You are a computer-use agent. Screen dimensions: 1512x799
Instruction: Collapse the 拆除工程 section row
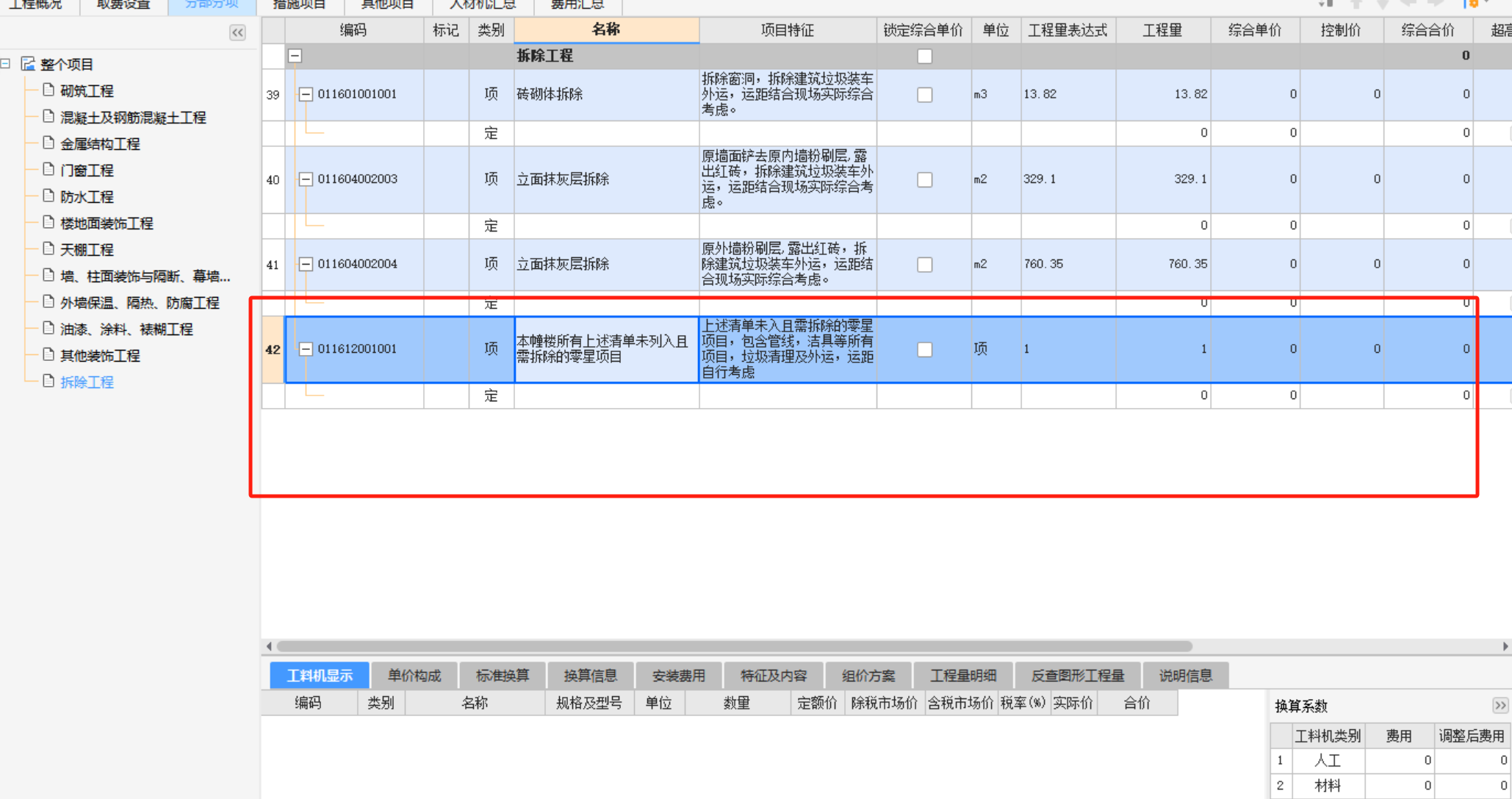click(295, 56)
